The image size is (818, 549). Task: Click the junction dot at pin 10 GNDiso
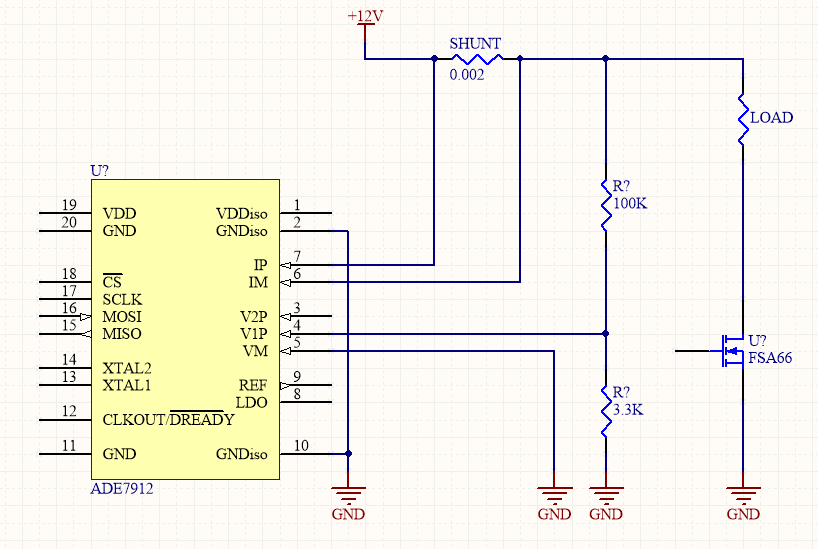[348, 453]
